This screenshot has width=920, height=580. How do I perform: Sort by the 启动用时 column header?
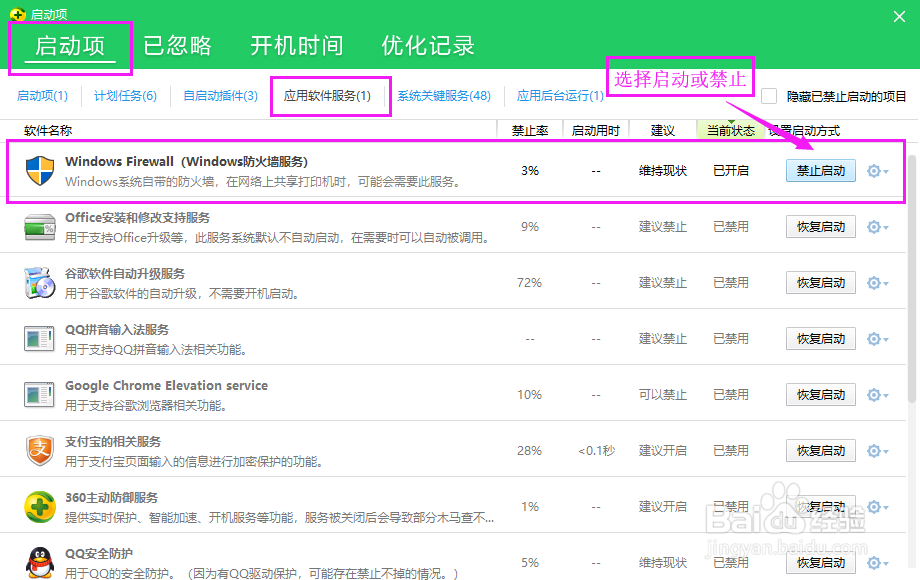[596, 130]
